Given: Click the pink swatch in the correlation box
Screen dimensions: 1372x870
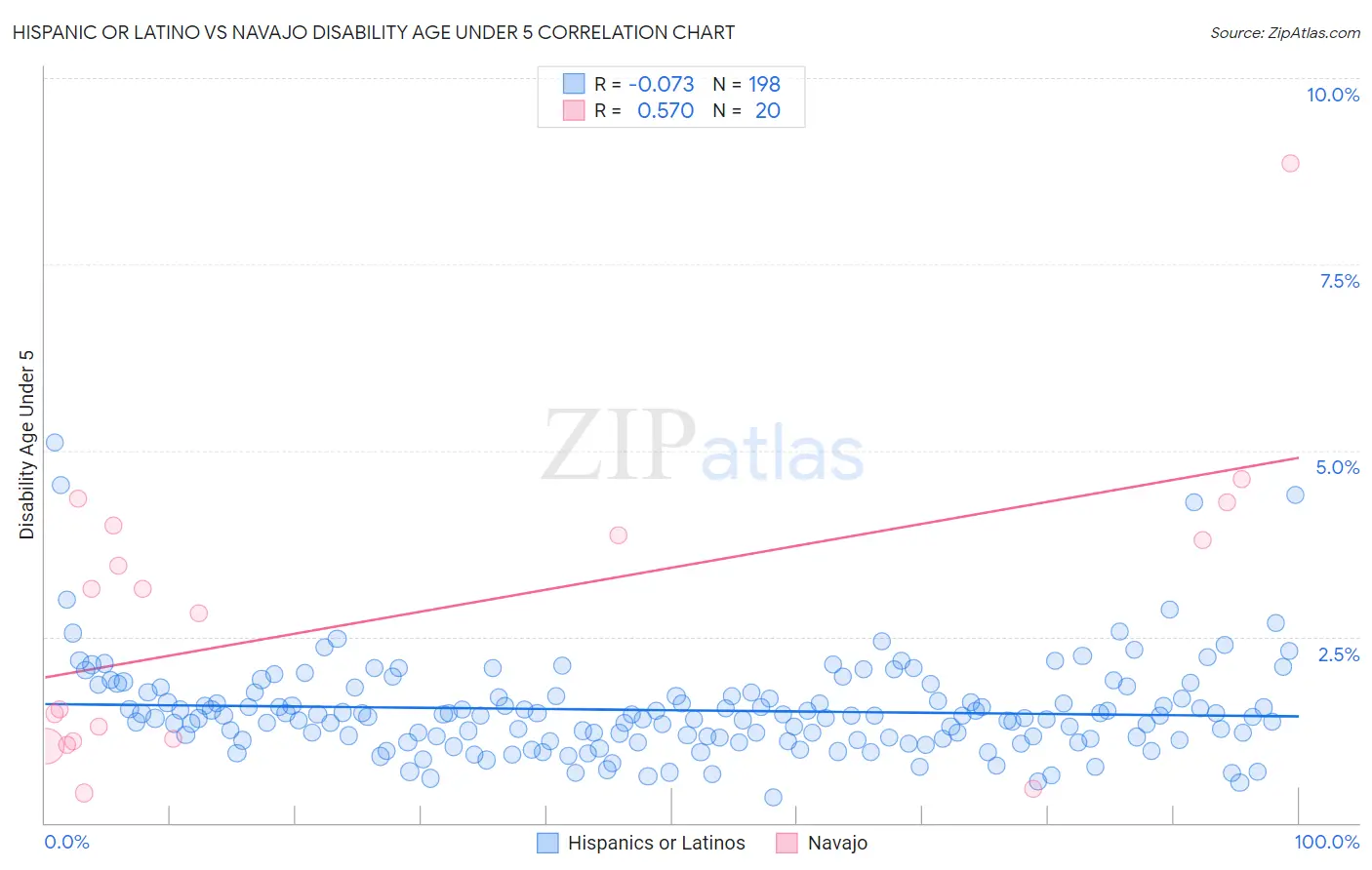Looking at the screenshot, I should 574,110.
